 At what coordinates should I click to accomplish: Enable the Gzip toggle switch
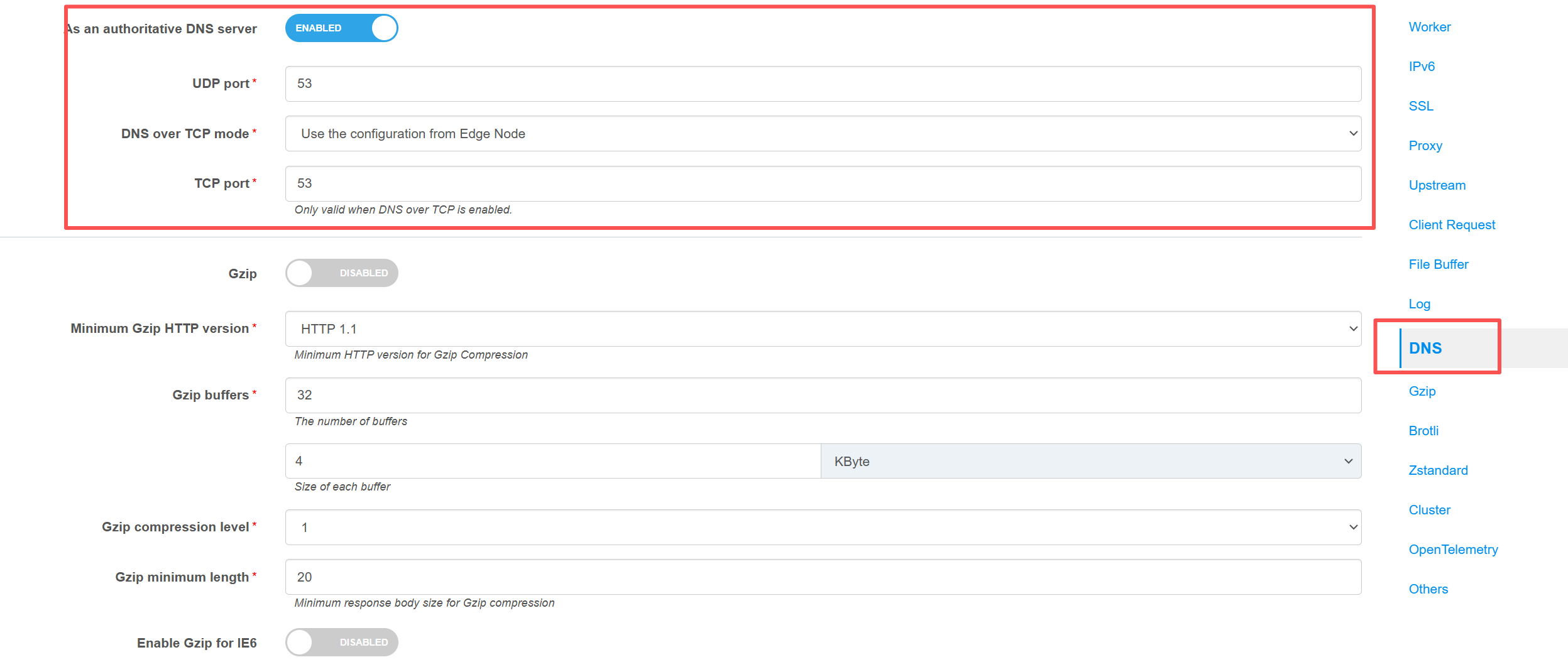pyautogui.click(x=341, y=273)
